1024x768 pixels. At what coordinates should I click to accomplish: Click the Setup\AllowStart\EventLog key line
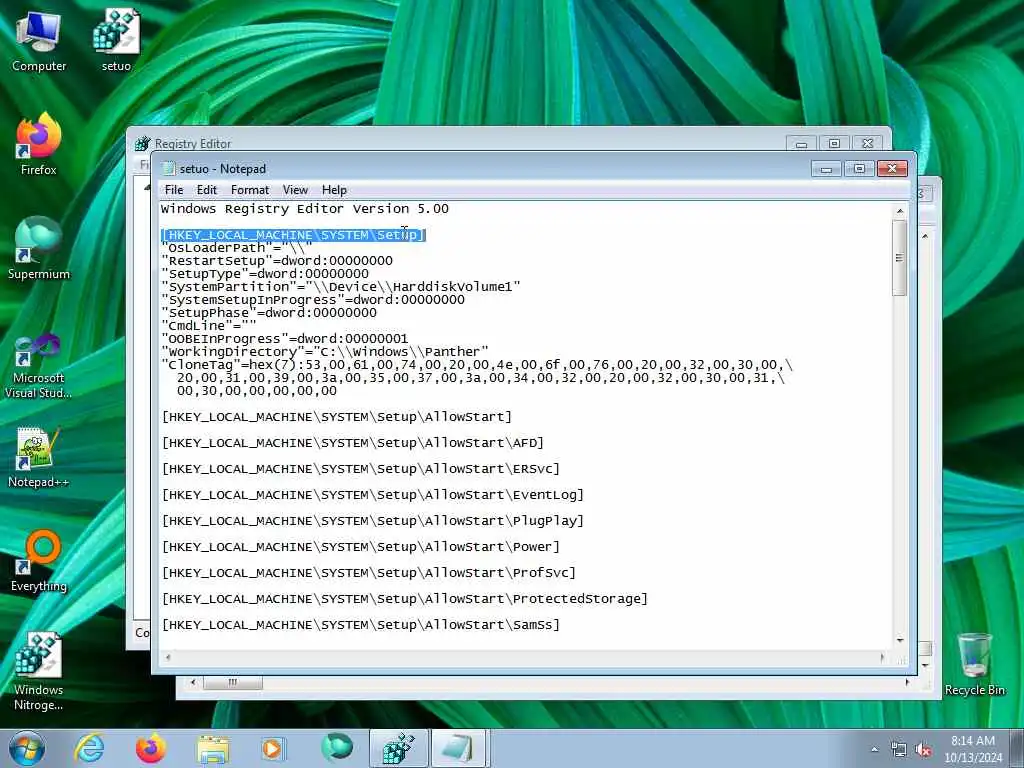[373, 495]
